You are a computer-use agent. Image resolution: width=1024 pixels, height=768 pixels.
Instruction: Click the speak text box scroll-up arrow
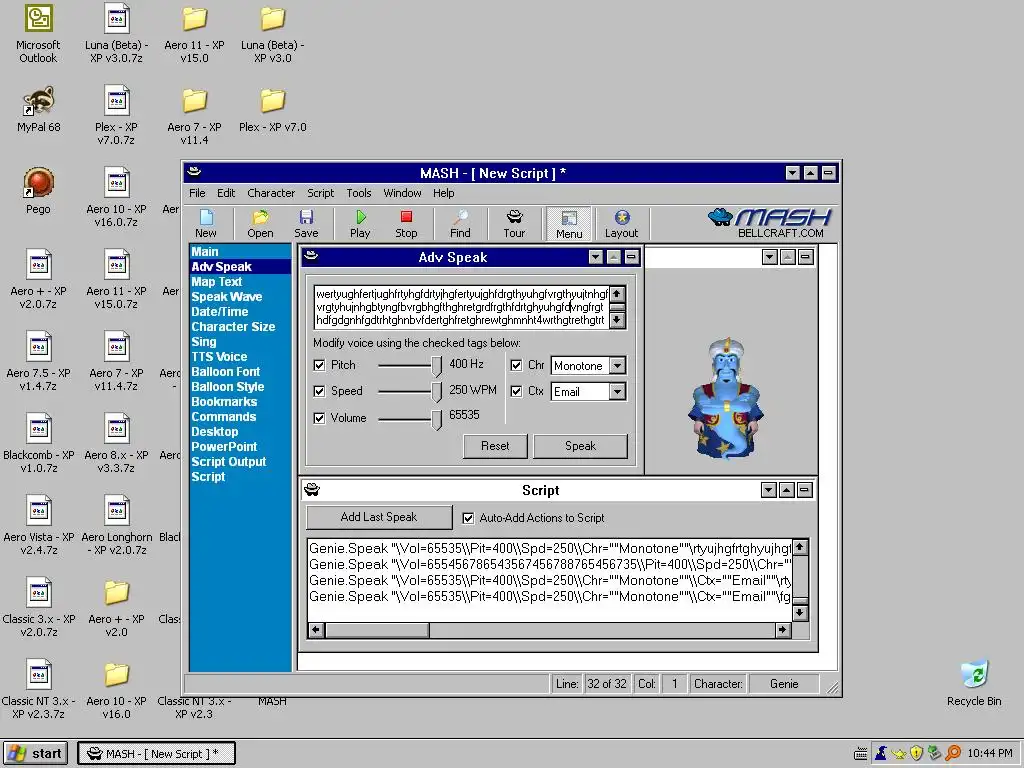[x=616, y=295]
